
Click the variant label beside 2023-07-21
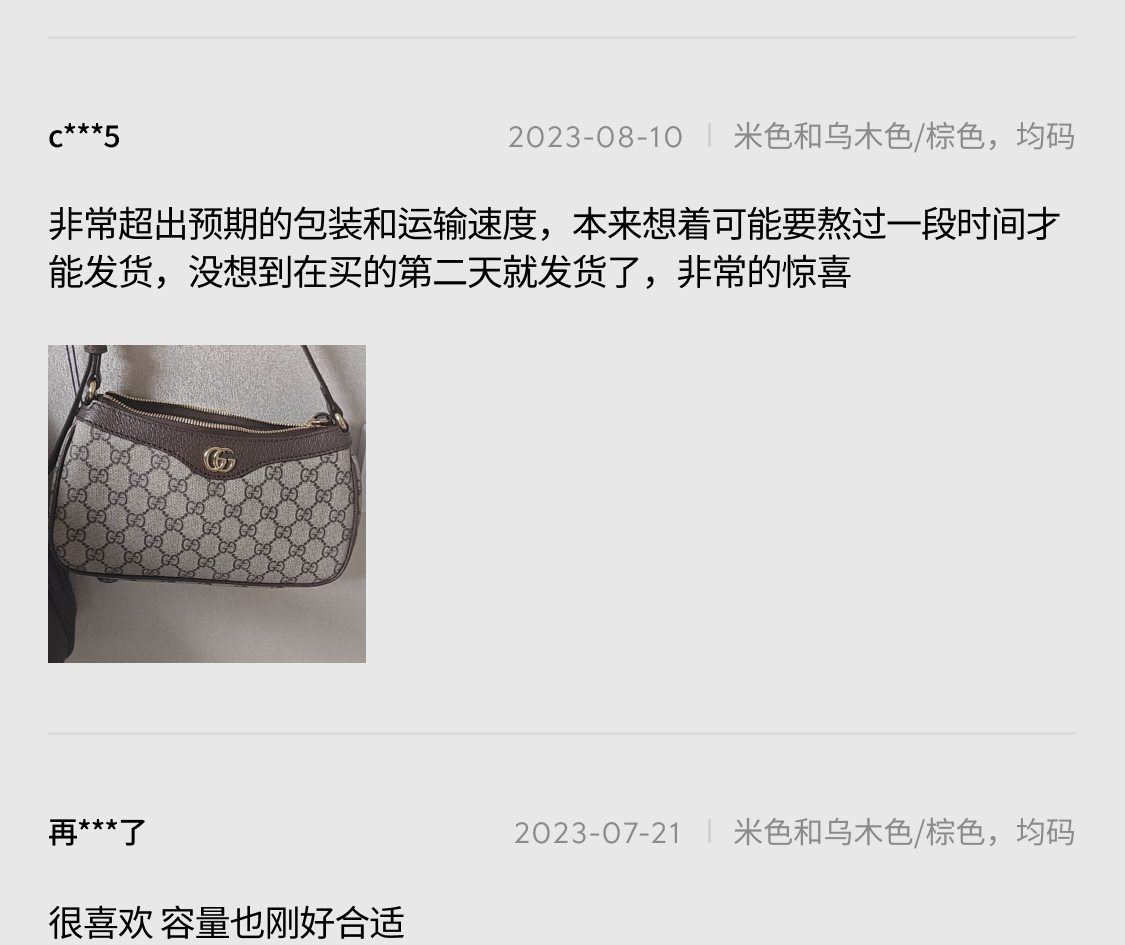[904, 832]
